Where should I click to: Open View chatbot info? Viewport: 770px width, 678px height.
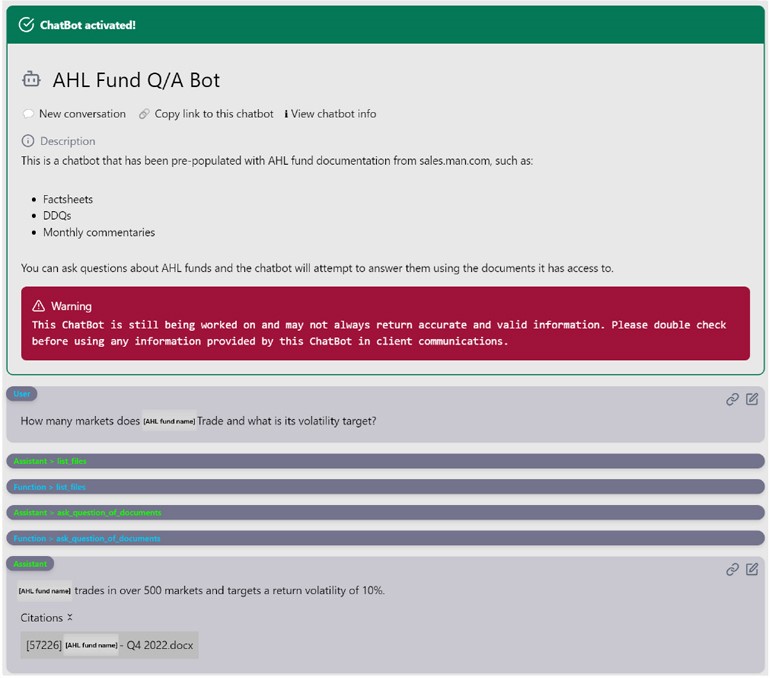click(333, 114)
